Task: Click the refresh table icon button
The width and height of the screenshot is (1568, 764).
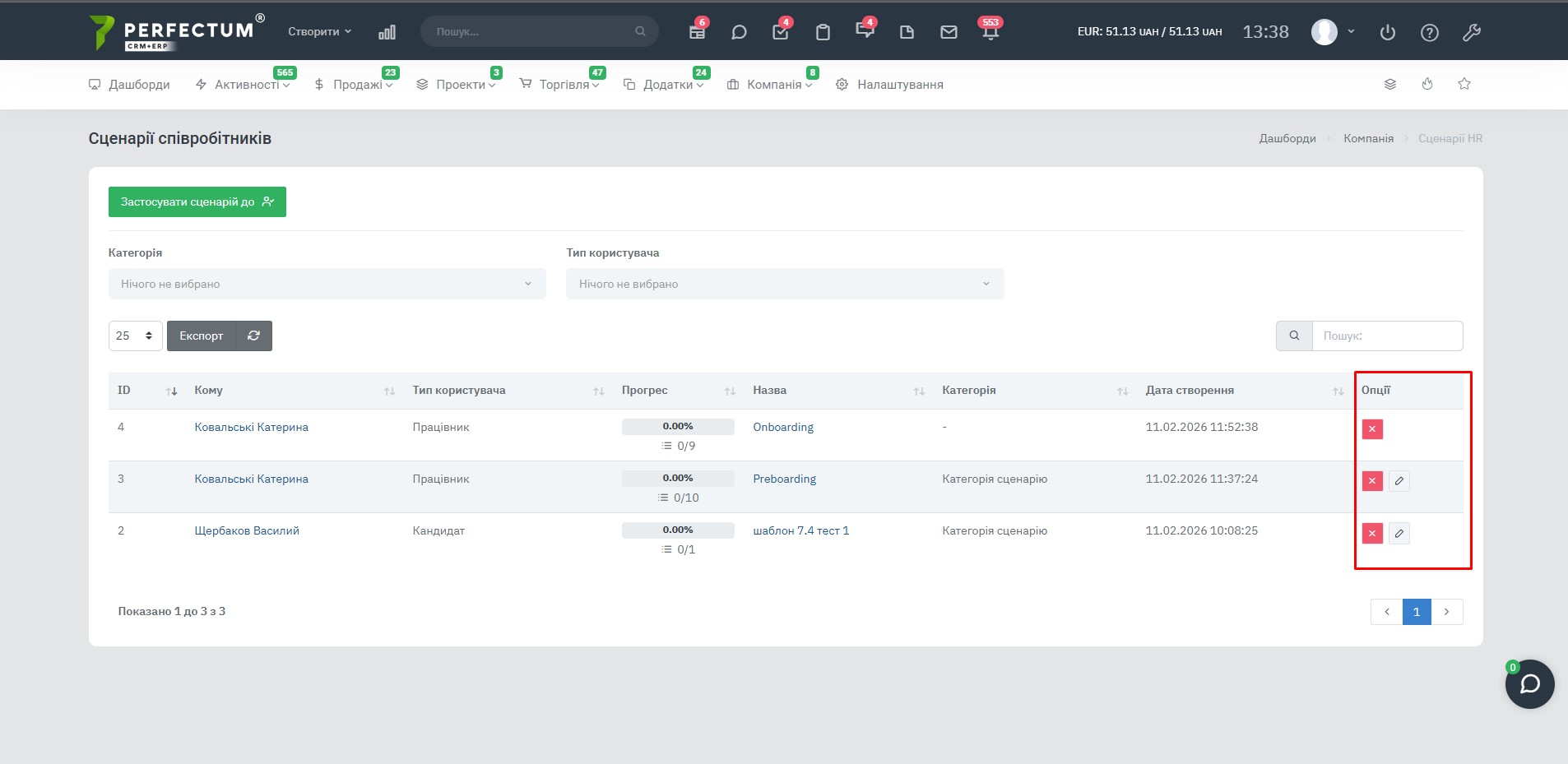Action: 253,336
